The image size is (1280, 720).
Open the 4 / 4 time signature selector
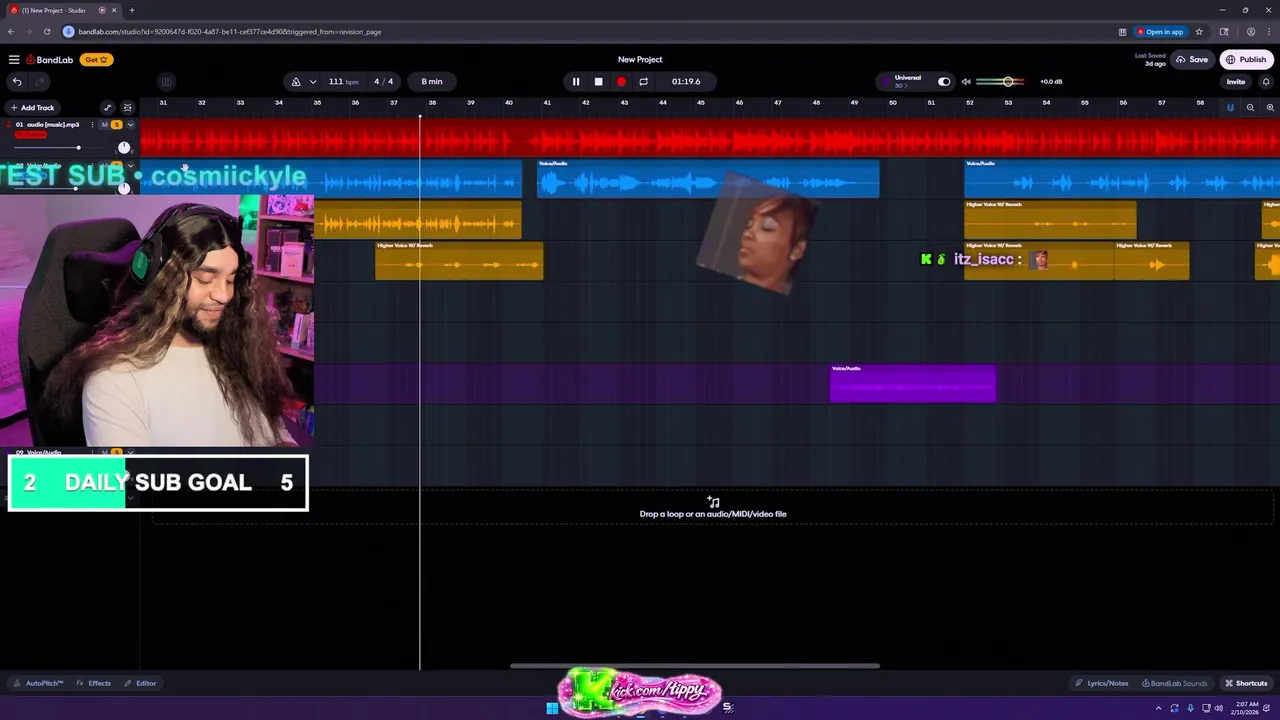[384, 82]
